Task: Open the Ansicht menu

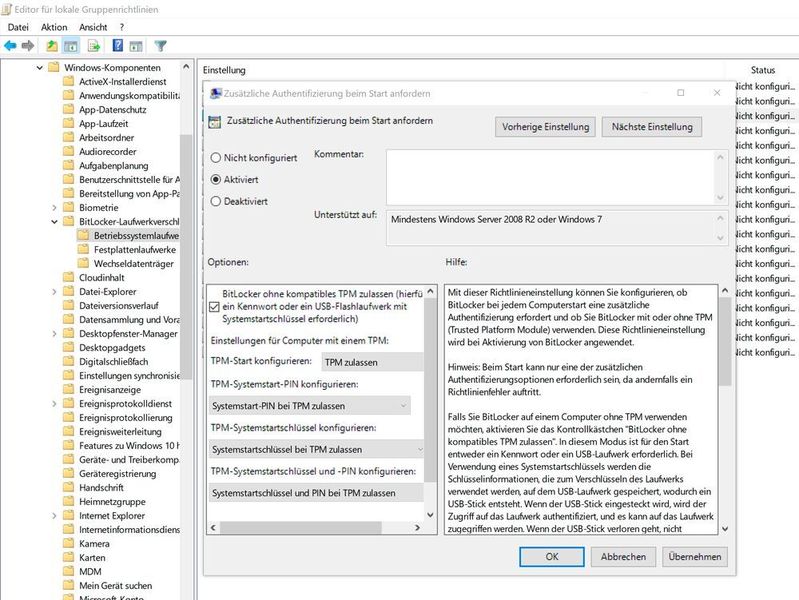Action: [x=93, y=27]
